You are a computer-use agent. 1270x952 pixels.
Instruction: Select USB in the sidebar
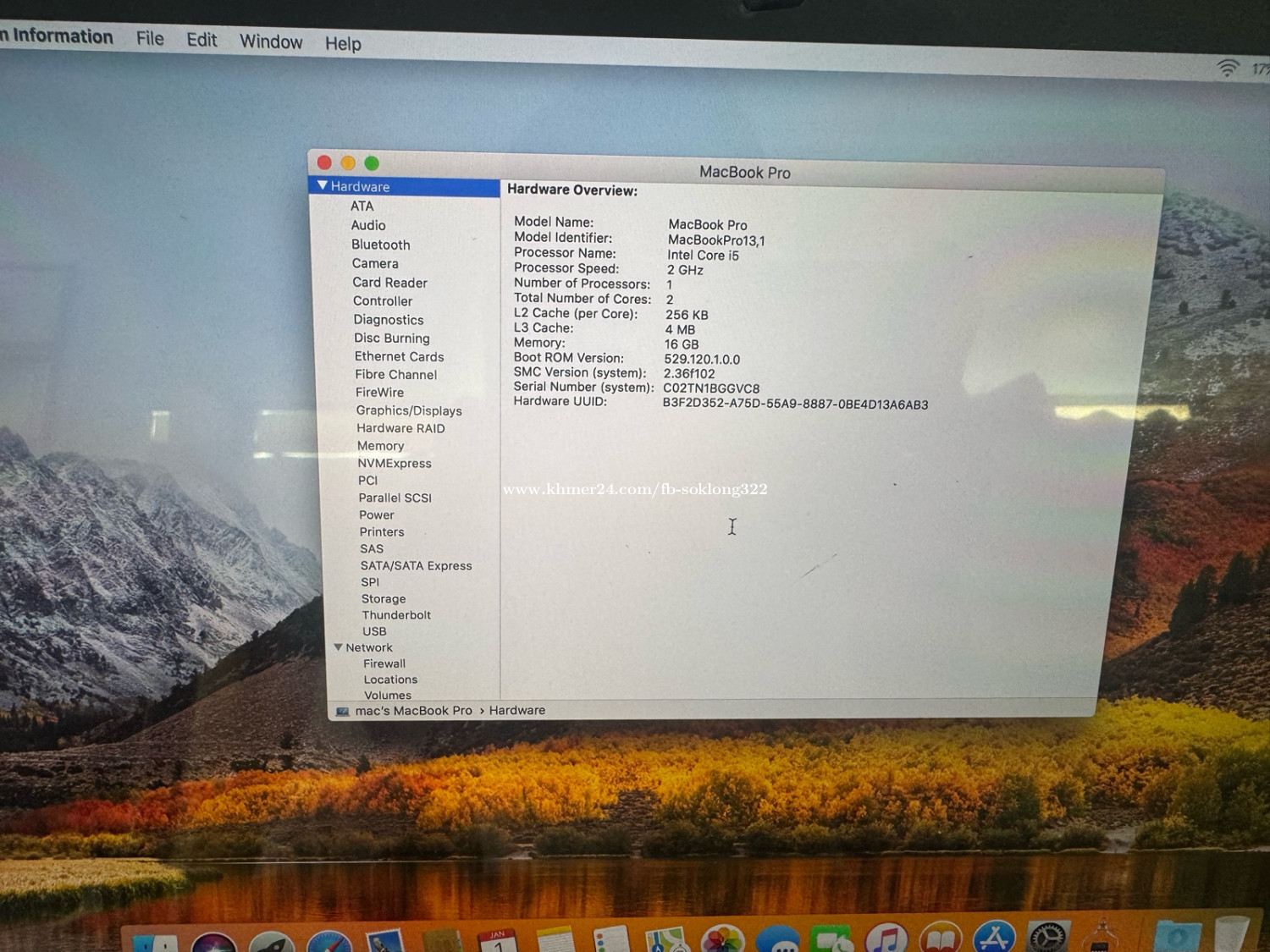click(x=374, y=631)
